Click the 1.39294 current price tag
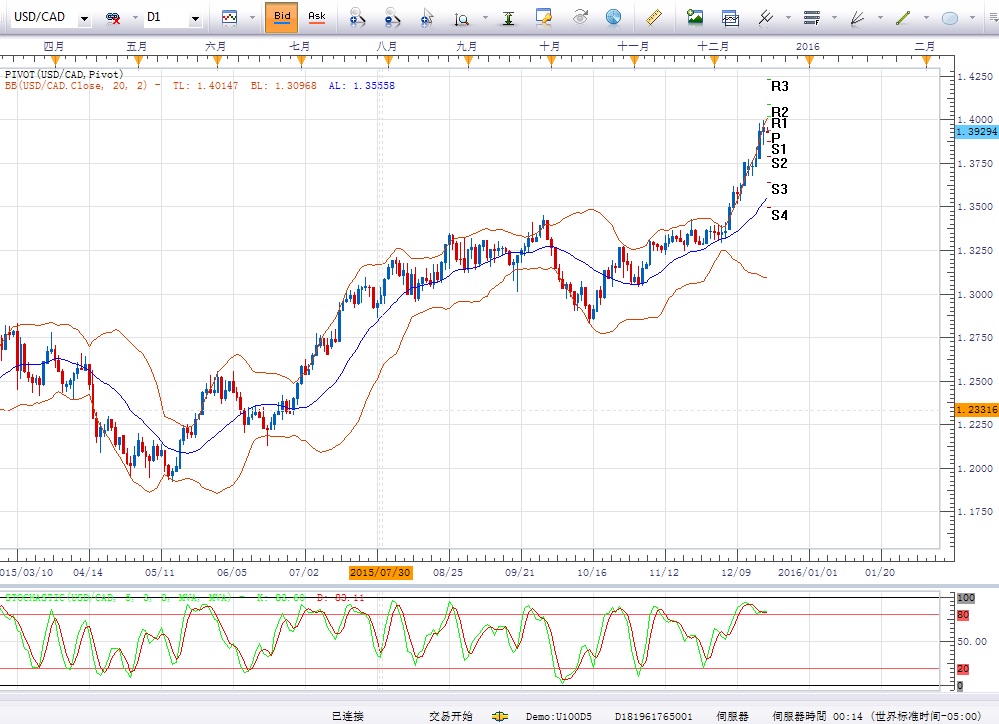999x724 pixels. [975, 132]
